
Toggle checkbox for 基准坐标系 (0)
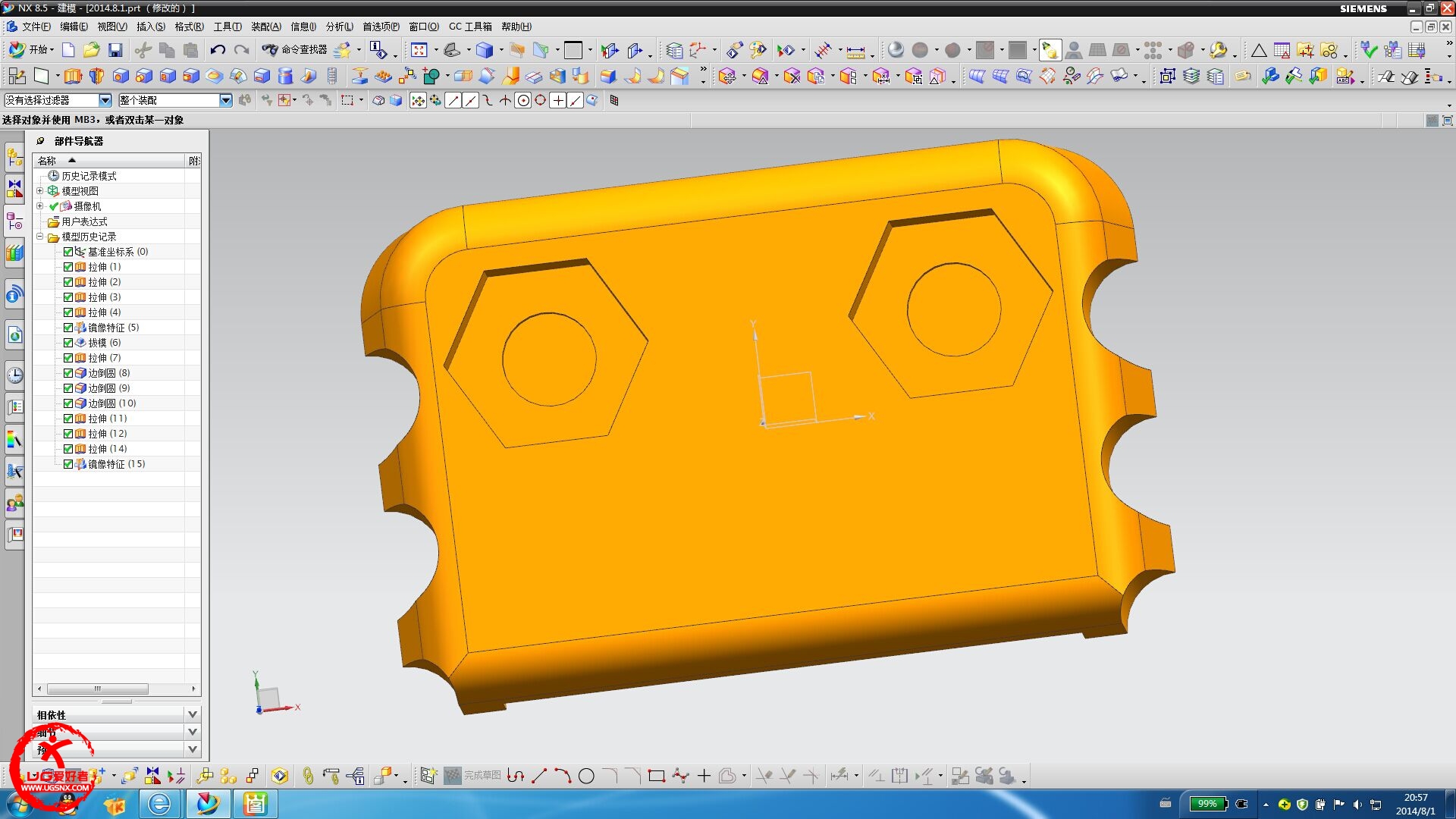pyautogui.click(x=68, y=252)
